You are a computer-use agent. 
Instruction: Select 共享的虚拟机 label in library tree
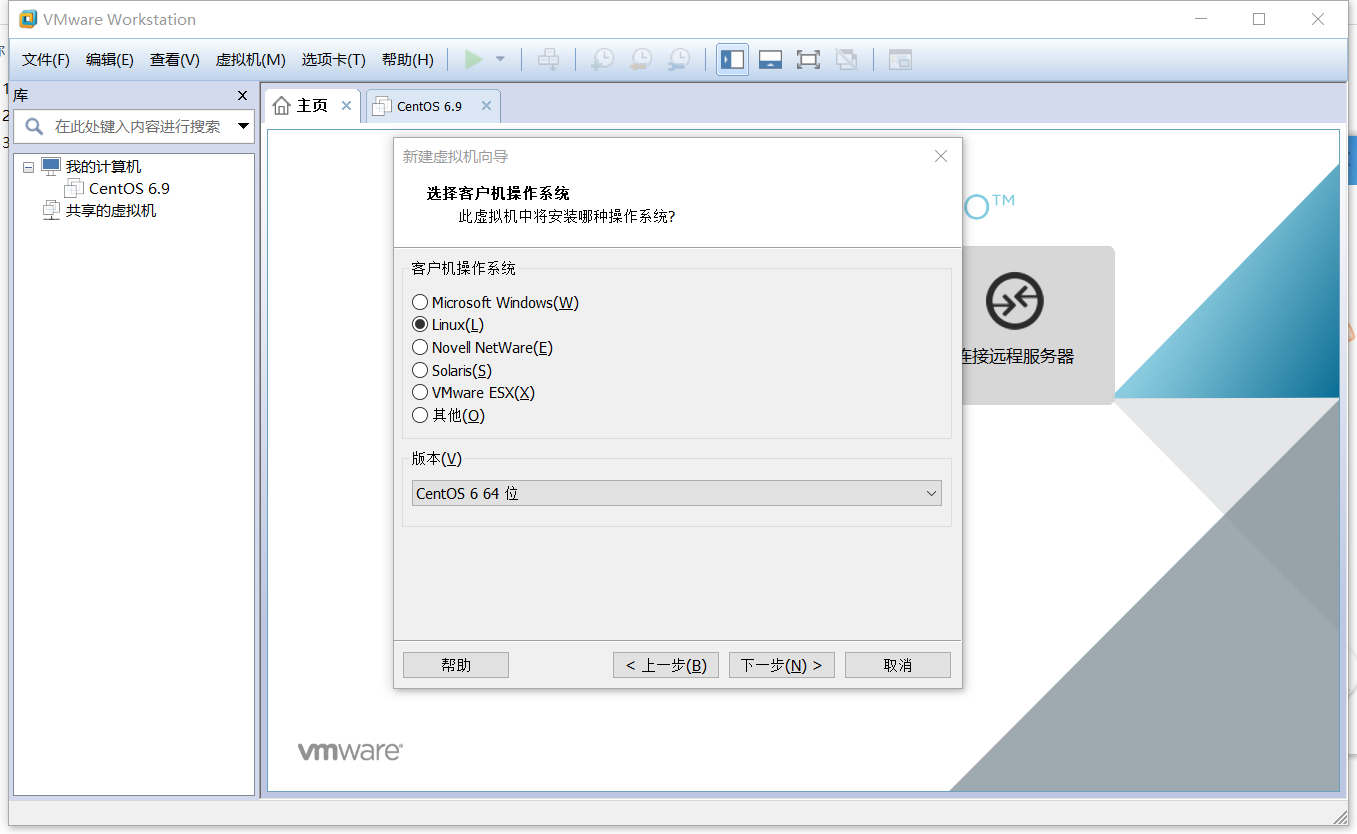[111, 210]
